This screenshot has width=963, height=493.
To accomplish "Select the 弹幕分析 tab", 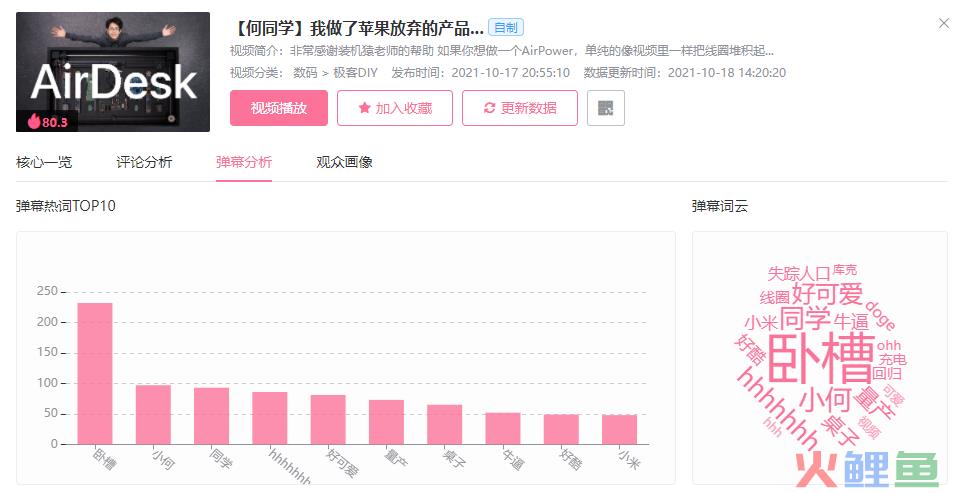I will [x=244, y=162].
